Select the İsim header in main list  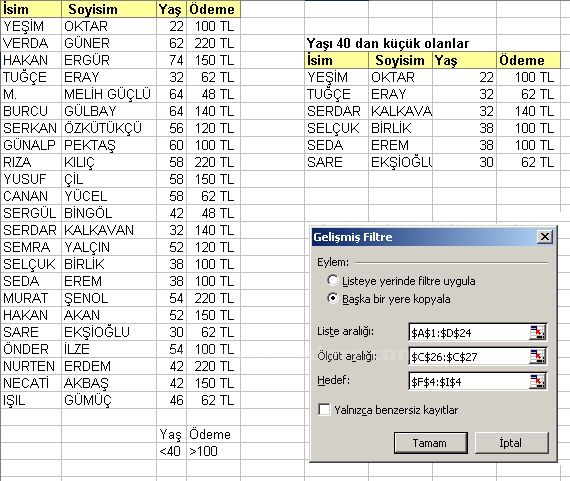(31, 9)
